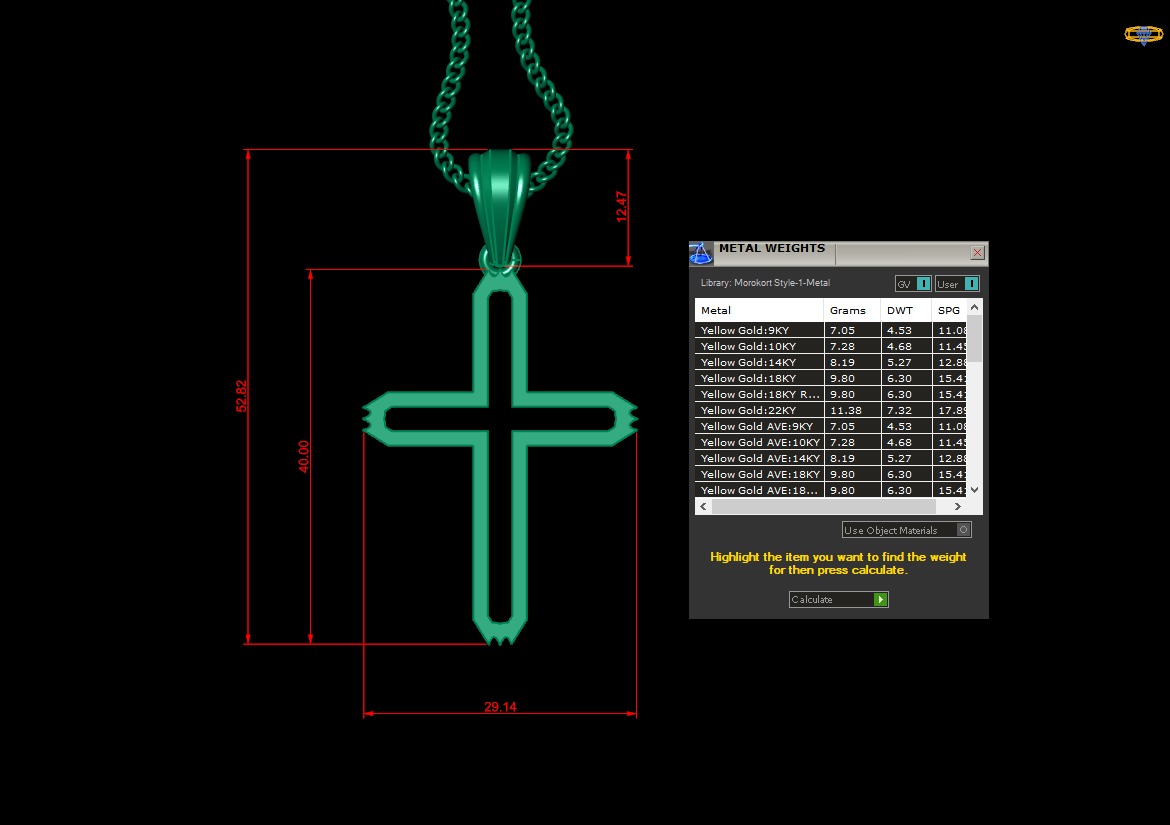Click the SPG column header

click(949, 310)
